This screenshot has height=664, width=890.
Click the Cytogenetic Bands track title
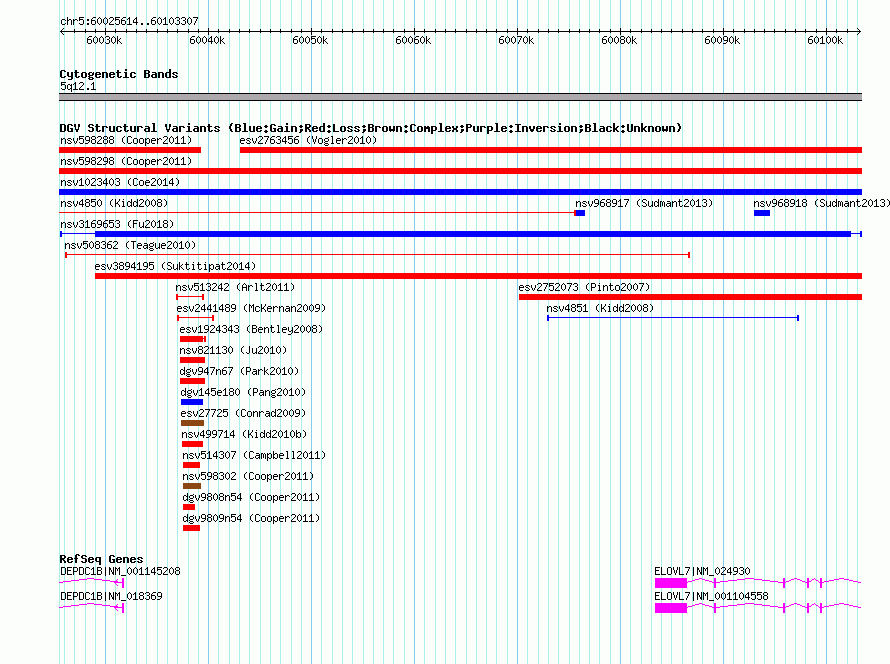click(119, 74)
